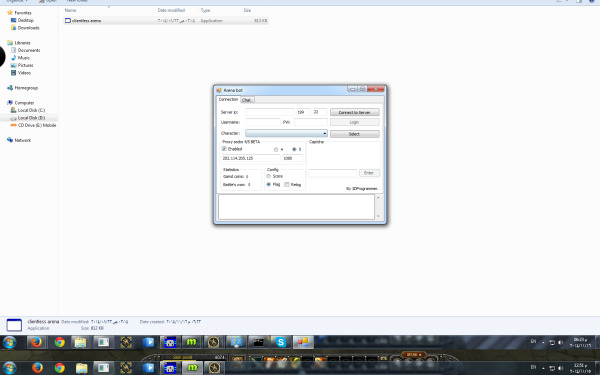Open the Character dropdown list
The width and height of the screenshot is (600, 375).
[x=324, y=133]
